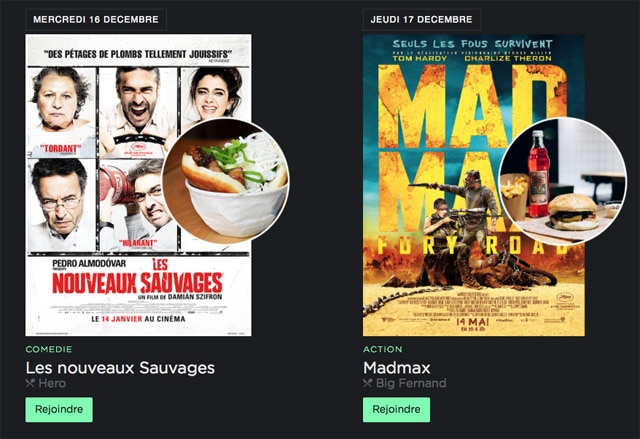Click the Big Fernand restaurant name
Image resolution: width=640 pixels, height=439 pixels.
[x=411, y=383]
